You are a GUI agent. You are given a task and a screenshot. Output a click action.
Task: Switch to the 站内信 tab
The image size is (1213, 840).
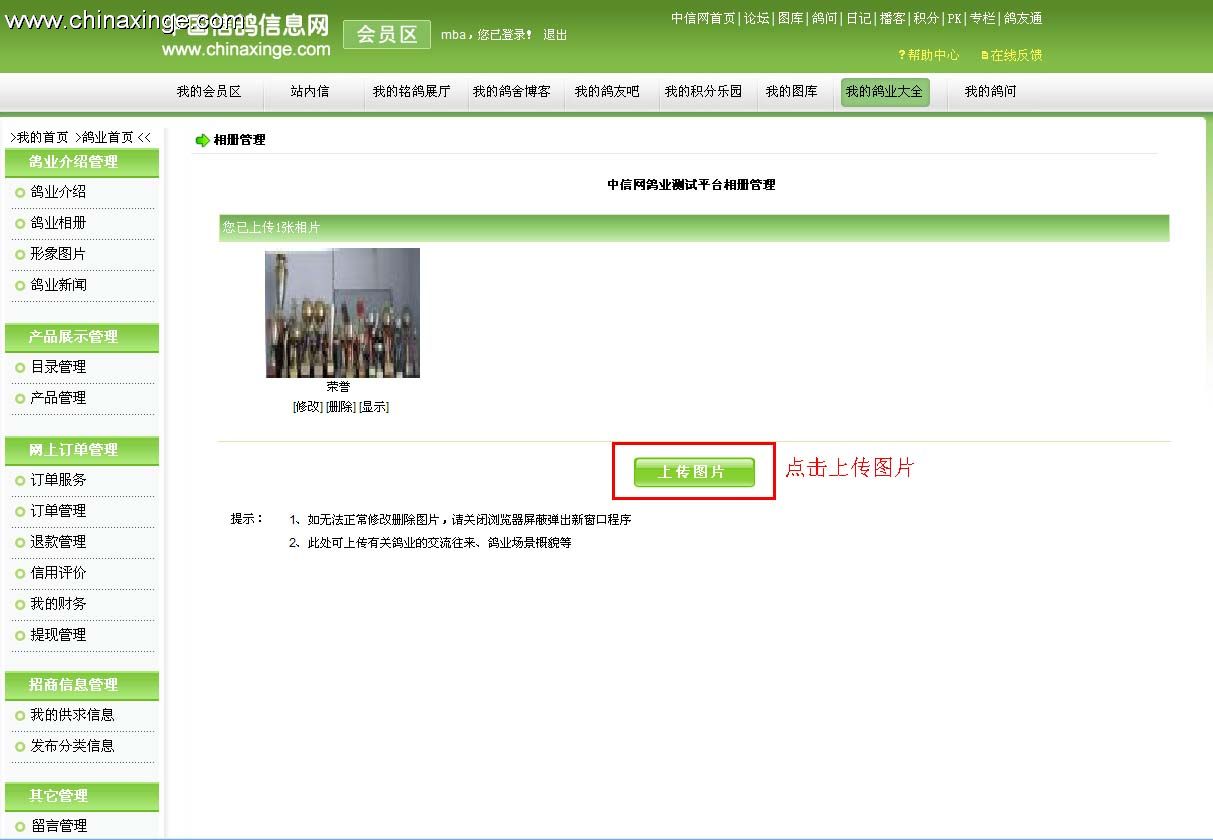pyautogui.click(x=310, y=92)
